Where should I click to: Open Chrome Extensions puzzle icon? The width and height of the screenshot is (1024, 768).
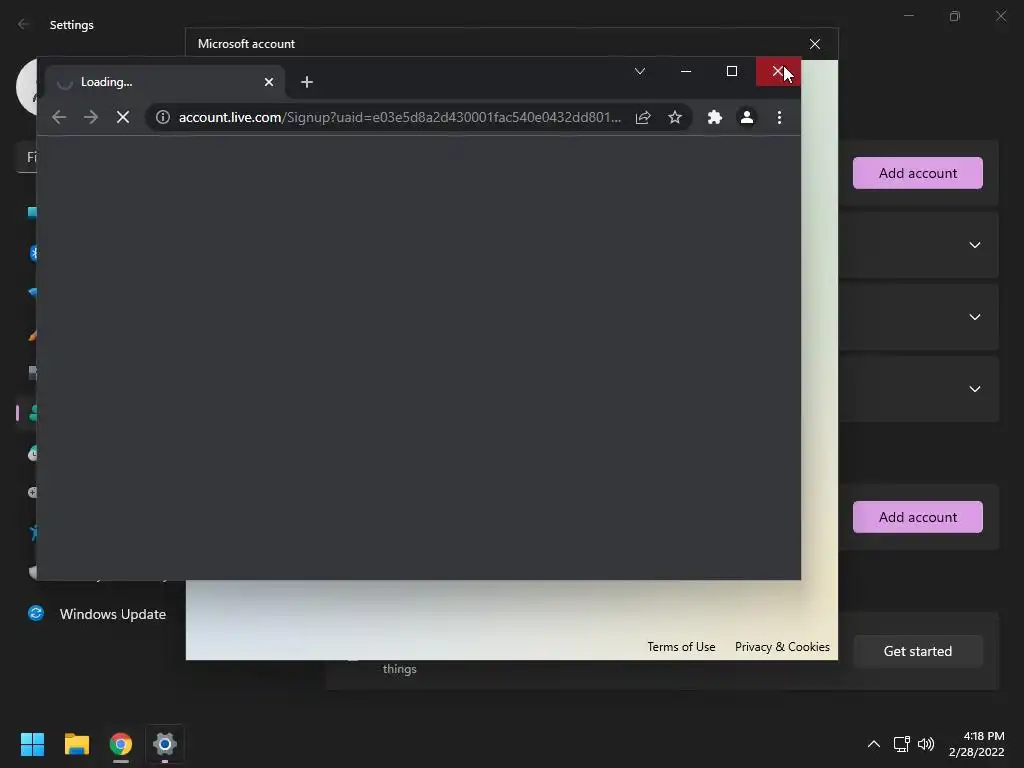point(715,117)
